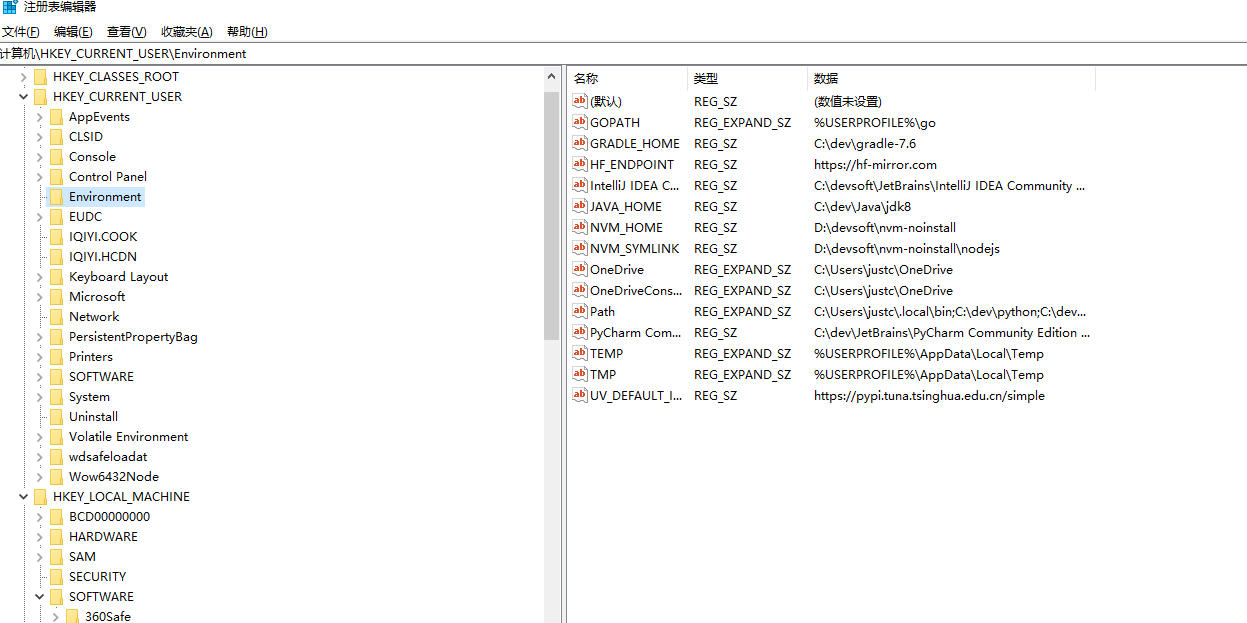
Task: Click the Registry Editor app icon in title bar
Action: [x=9, y=7]
